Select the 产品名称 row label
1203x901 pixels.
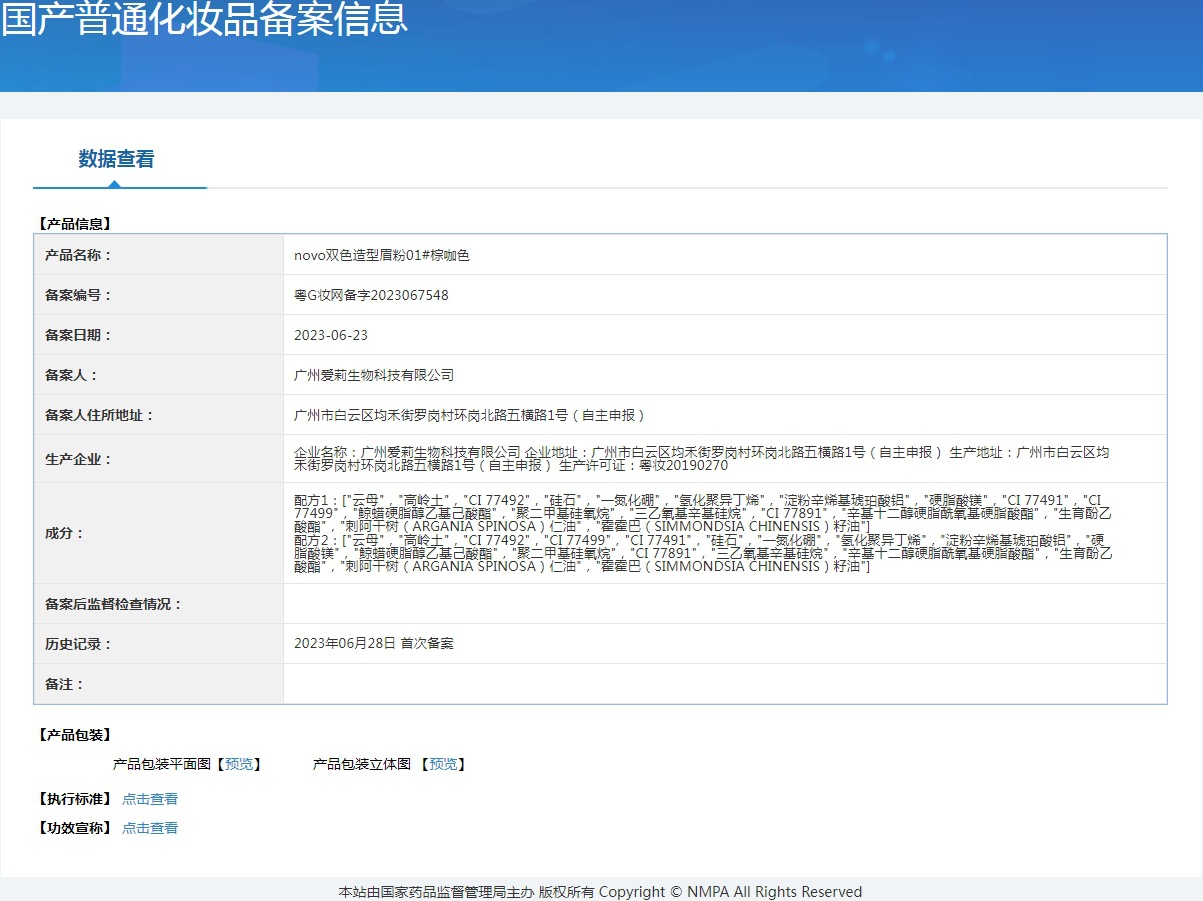tap(79, 255)
